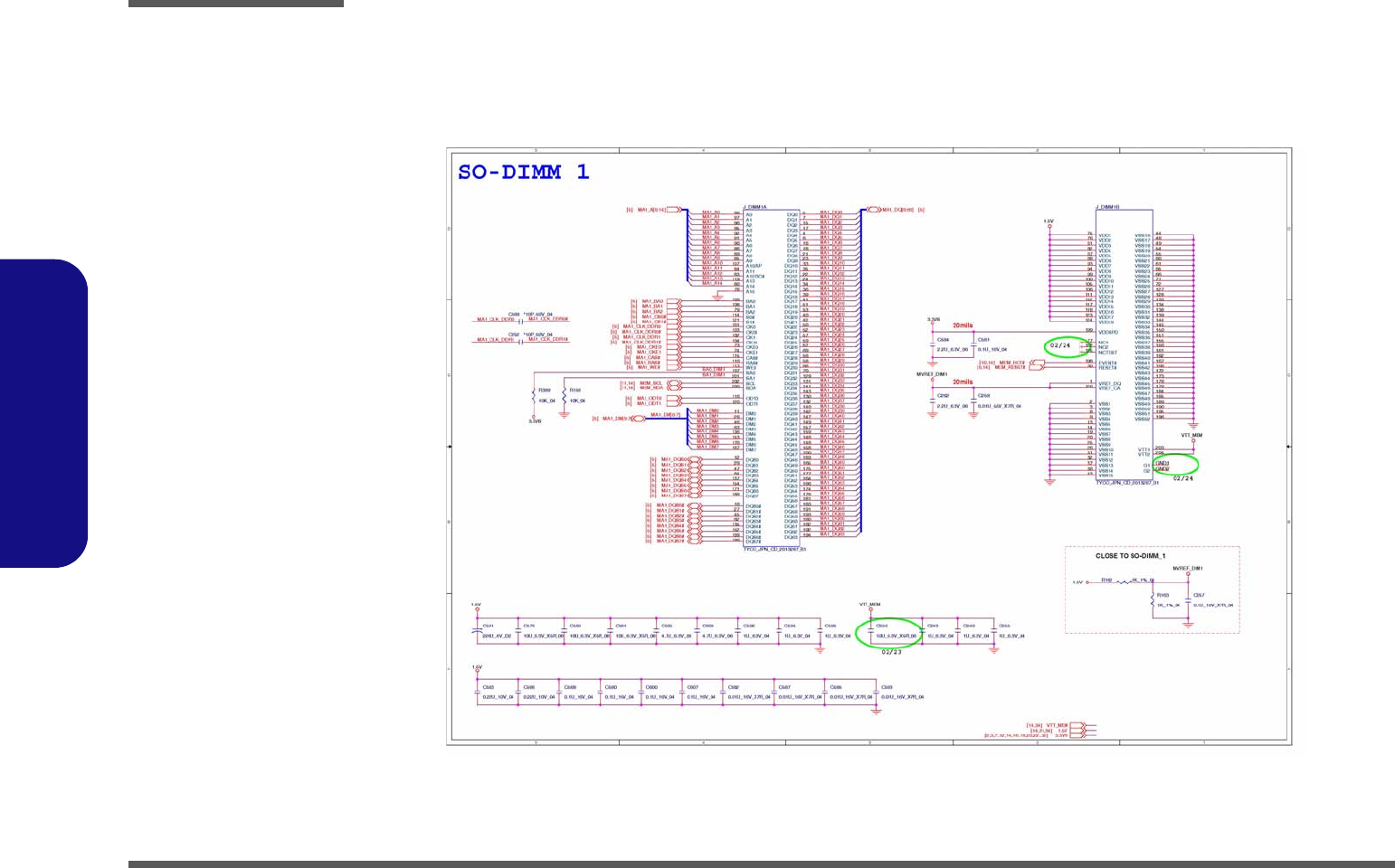Select the MA1_A[0:14] bus label
Screen dimensions: 1395x868
click(651, 210)
